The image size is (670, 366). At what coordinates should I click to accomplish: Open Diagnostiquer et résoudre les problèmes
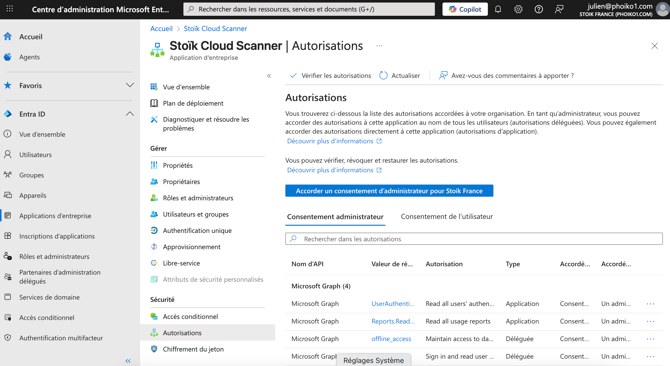(x=206, y=124)
